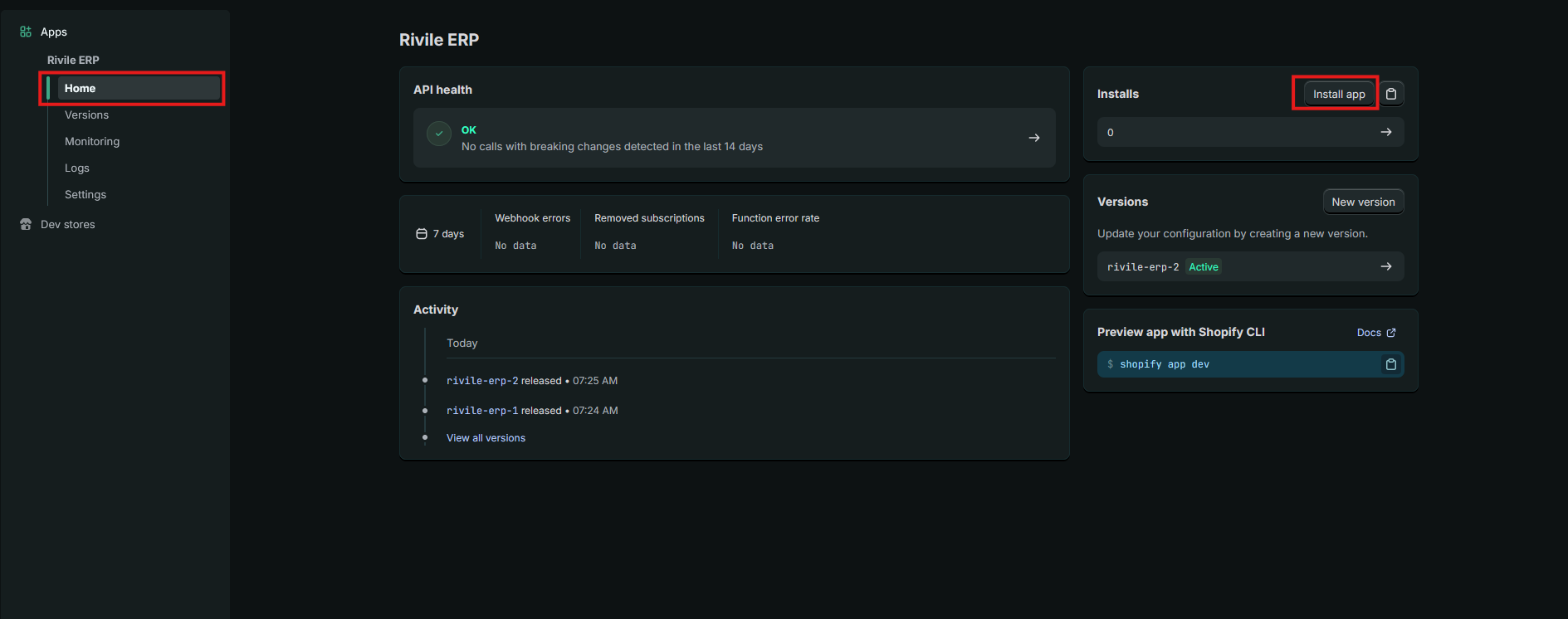Open the Versions page in sidebar
Viewport: 1568px width, 619px height.
point(86,115)
